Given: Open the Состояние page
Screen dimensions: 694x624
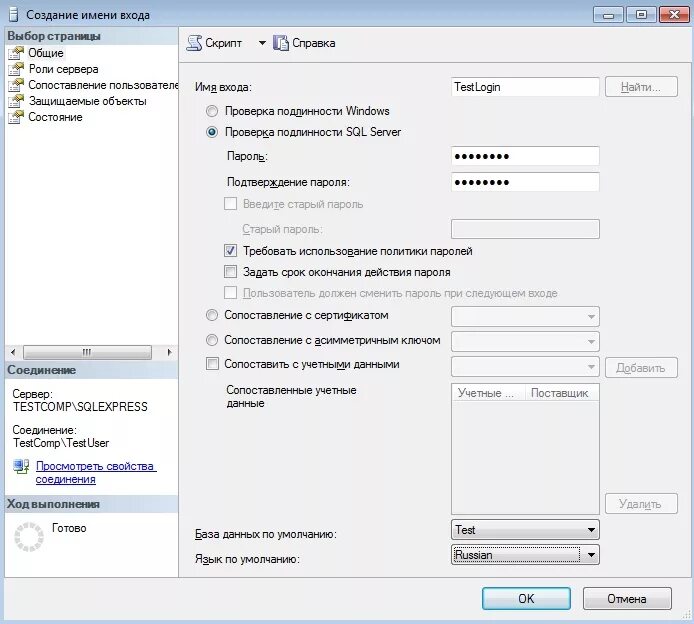Looking at the screenshot, I should 55,117.
